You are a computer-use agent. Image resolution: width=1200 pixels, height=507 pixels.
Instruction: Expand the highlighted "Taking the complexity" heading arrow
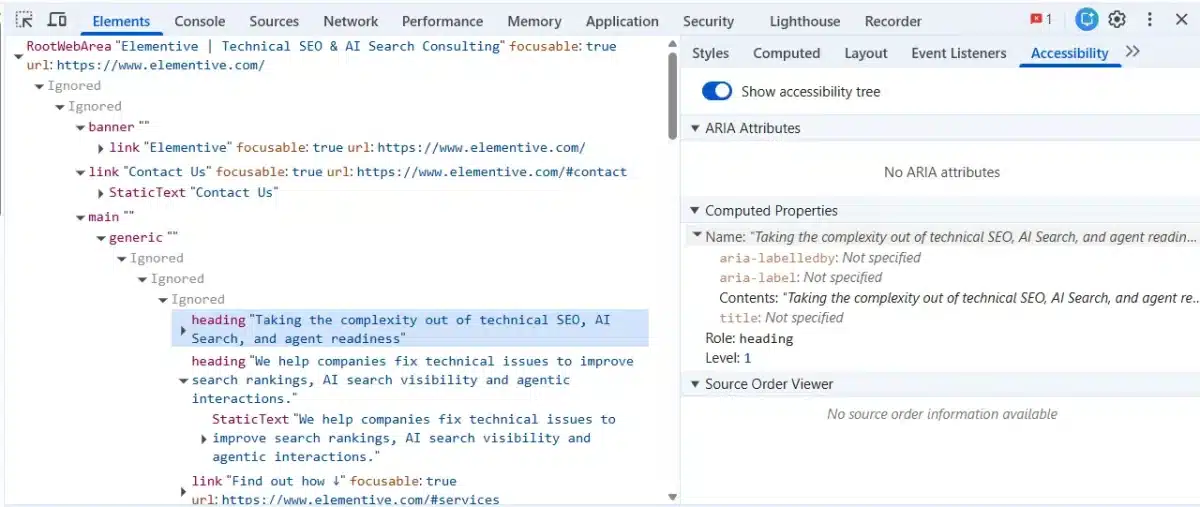pyautogui.click(x=183, y=330)
